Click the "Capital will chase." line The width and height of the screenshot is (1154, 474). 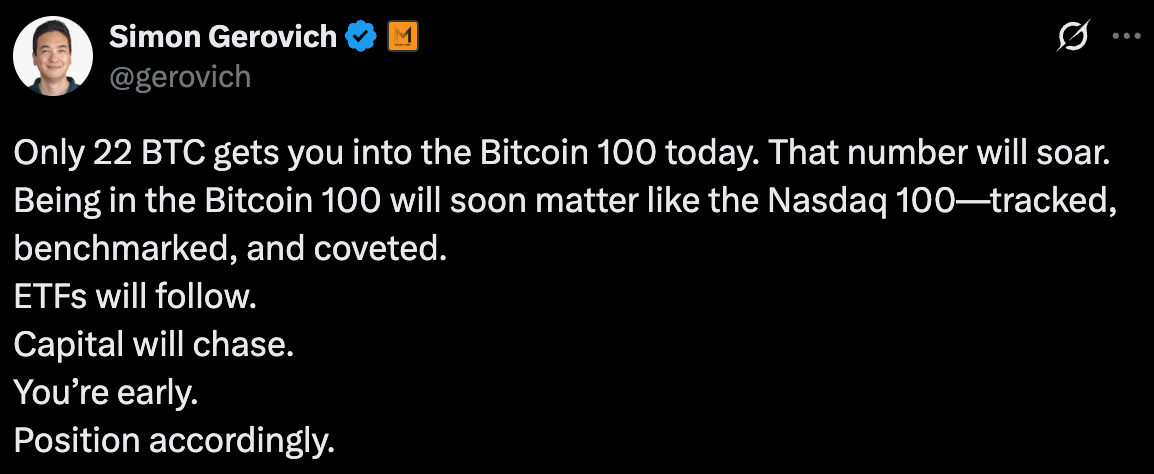click(x=154, y=344)
